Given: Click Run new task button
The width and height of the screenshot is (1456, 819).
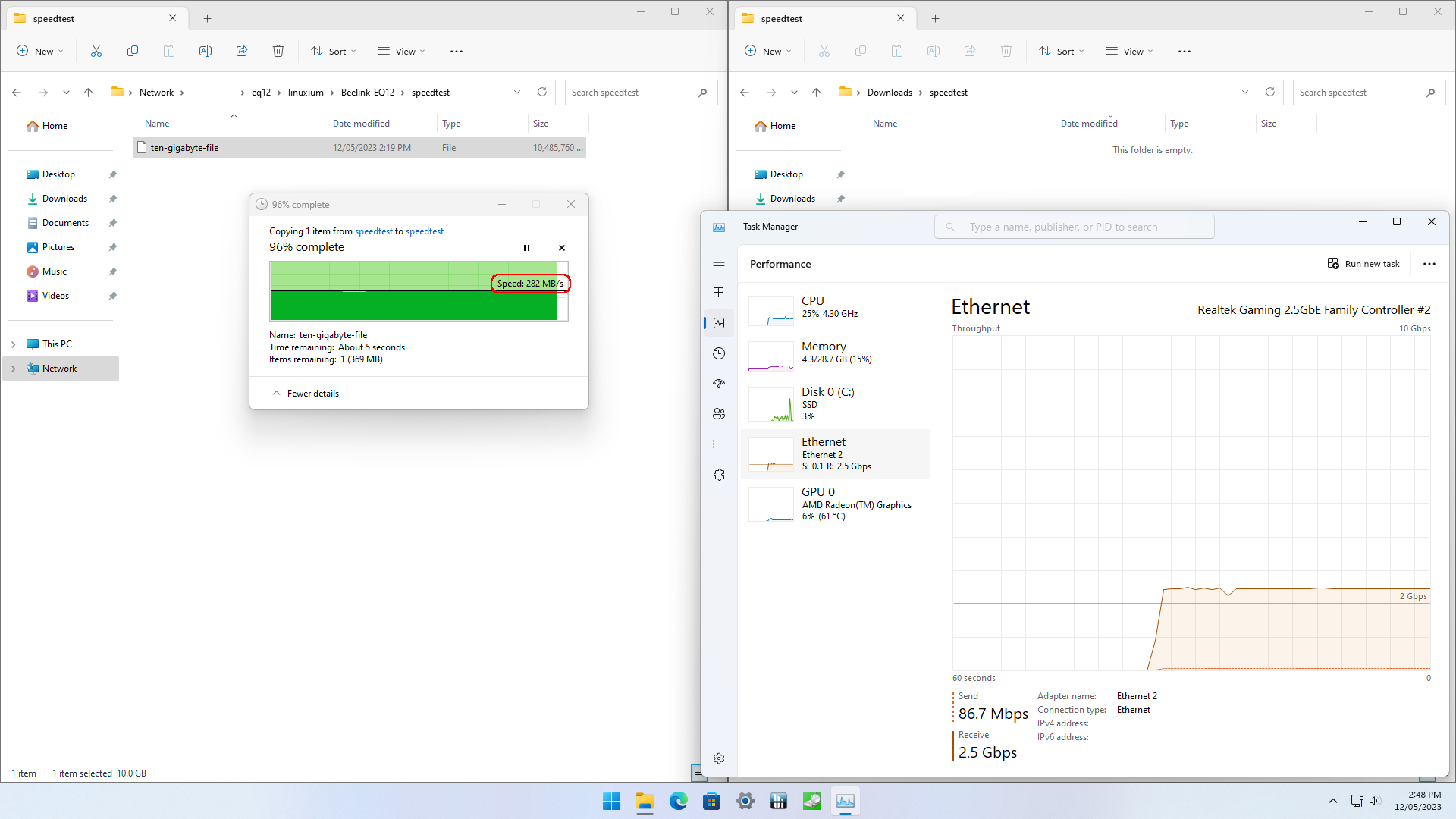Looking at the screenshot, I should (1363, 264).
